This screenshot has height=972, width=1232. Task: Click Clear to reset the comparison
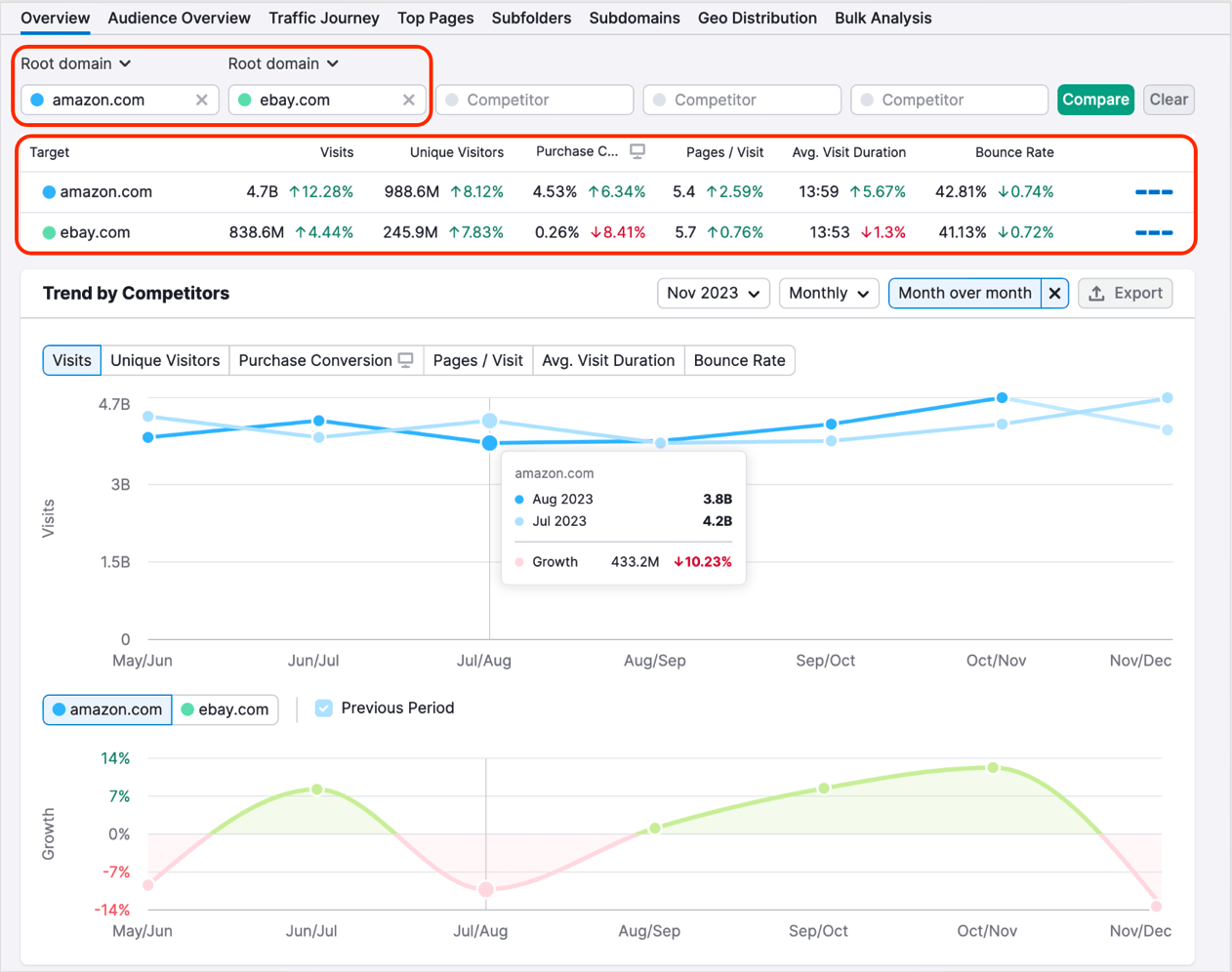pos(1169,99)
